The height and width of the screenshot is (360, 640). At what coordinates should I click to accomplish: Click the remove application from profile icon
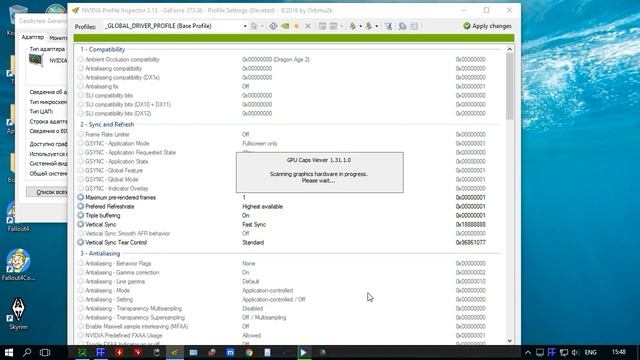tap(333, 26)
